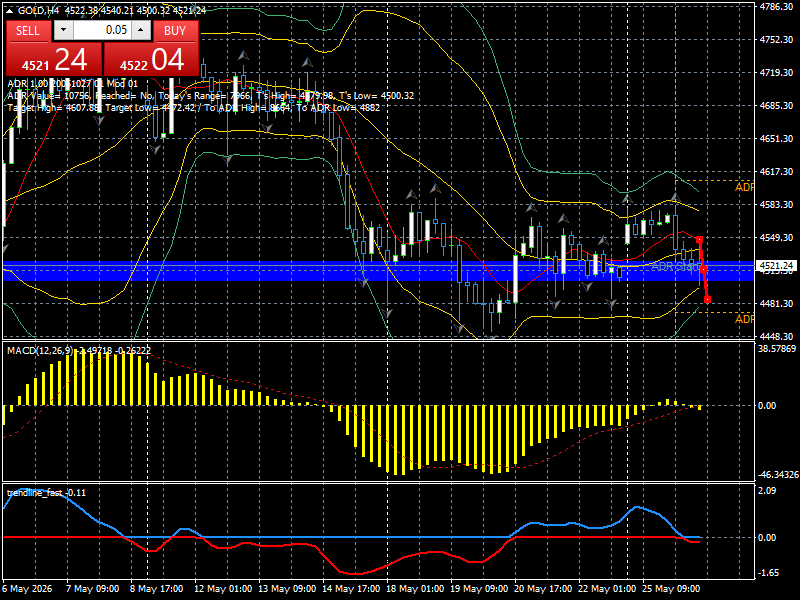Click the 2.09 value on the trendline_fast scale
Screen dimensions: 800x600
[x=767, y=491]
